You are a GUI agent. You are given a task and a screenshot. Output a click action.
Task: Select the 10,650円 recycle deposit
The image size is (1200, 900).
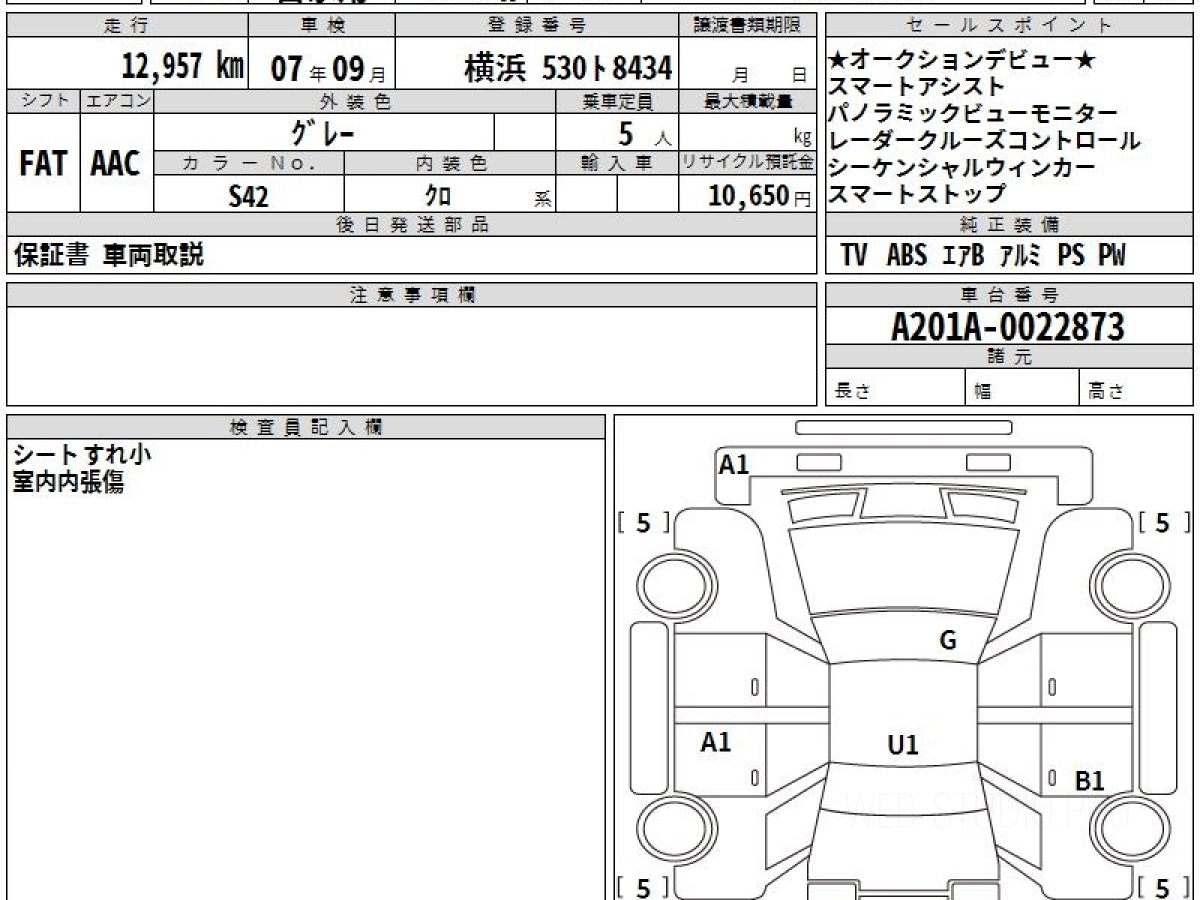[x=760, y=196]
